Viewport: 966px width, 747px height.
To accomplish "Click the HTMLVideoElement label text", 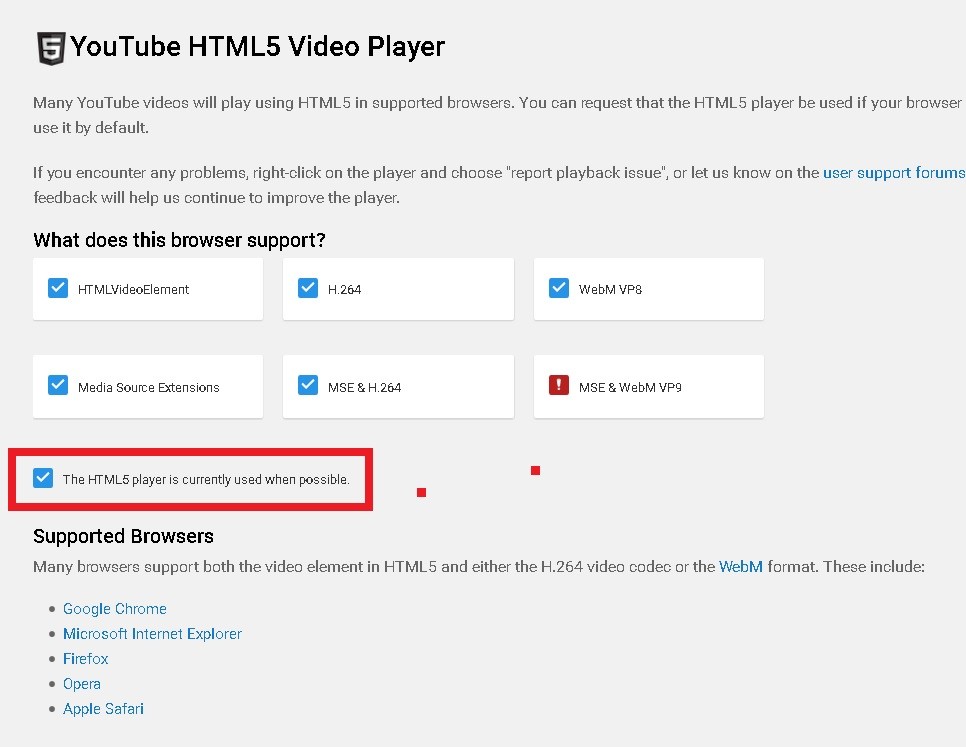I will [133, 289].
